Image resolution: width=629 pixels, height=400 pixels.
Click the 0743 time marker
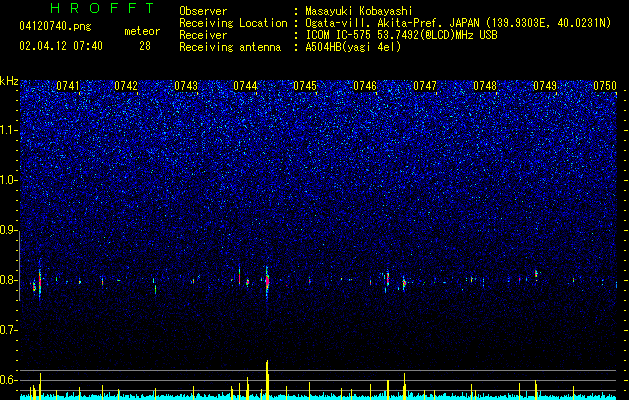coord(186,86)
